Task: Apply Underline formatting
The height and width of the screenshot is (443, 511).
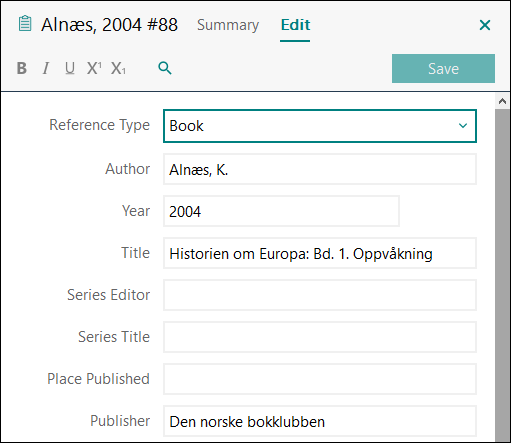Action: point(70,68)
